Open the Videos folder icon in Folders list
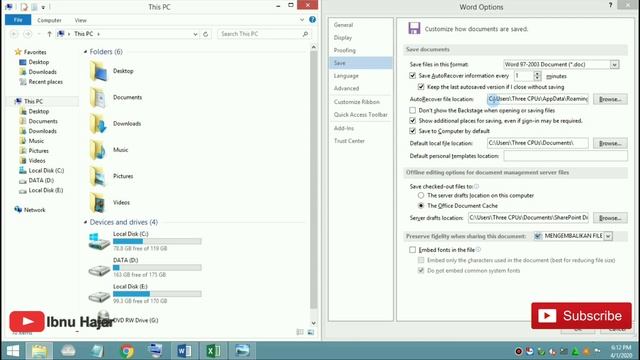The image size is (640, 360). pos(98,202)
